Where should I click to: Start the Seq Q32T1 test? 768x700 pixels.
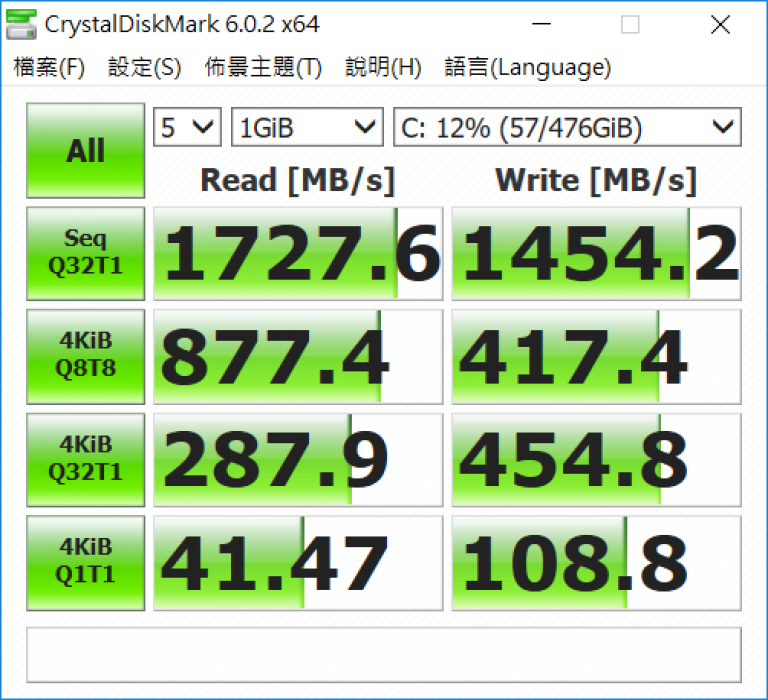tap(86, 253)
